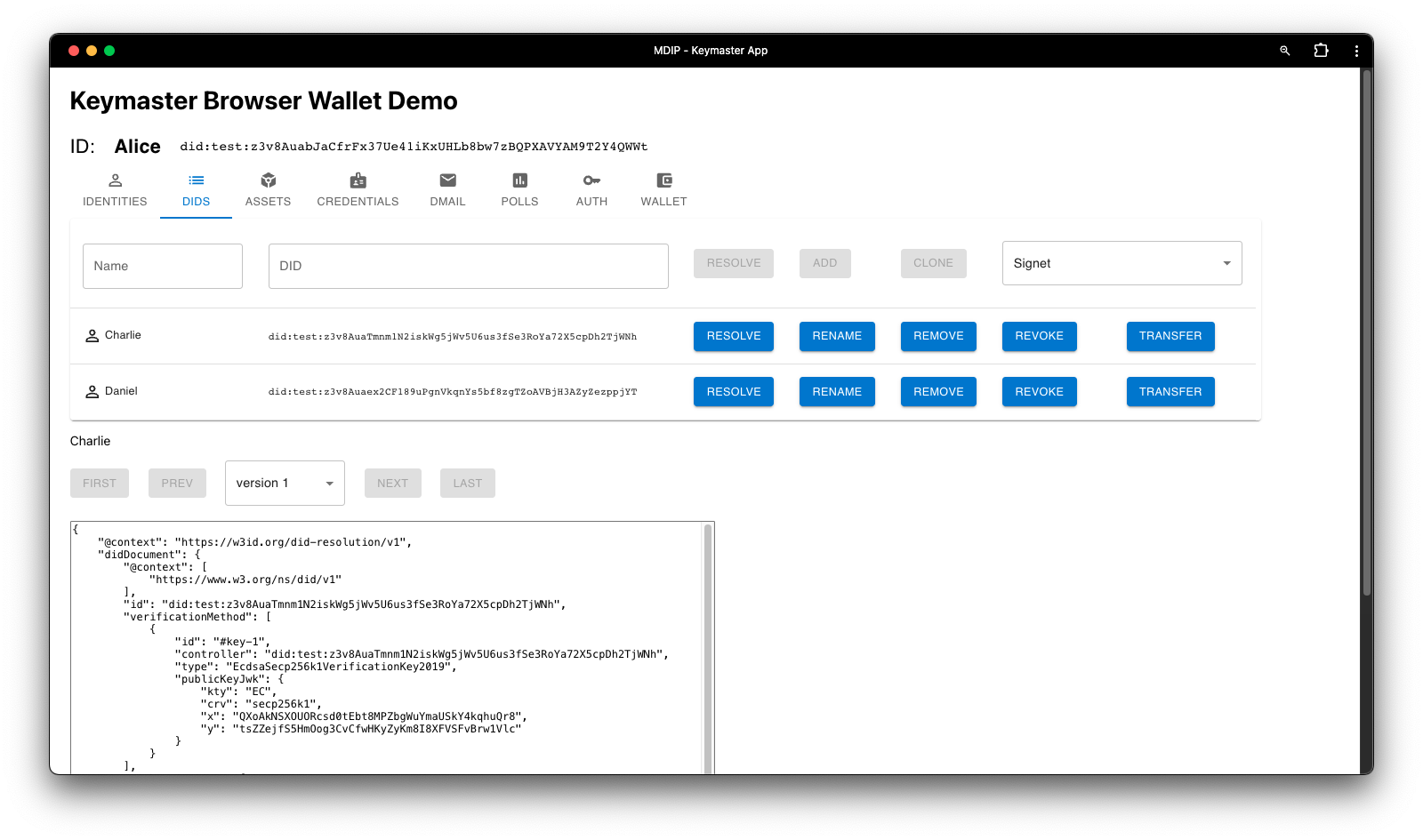Open the Wallet icon tab

click(663, 180)
